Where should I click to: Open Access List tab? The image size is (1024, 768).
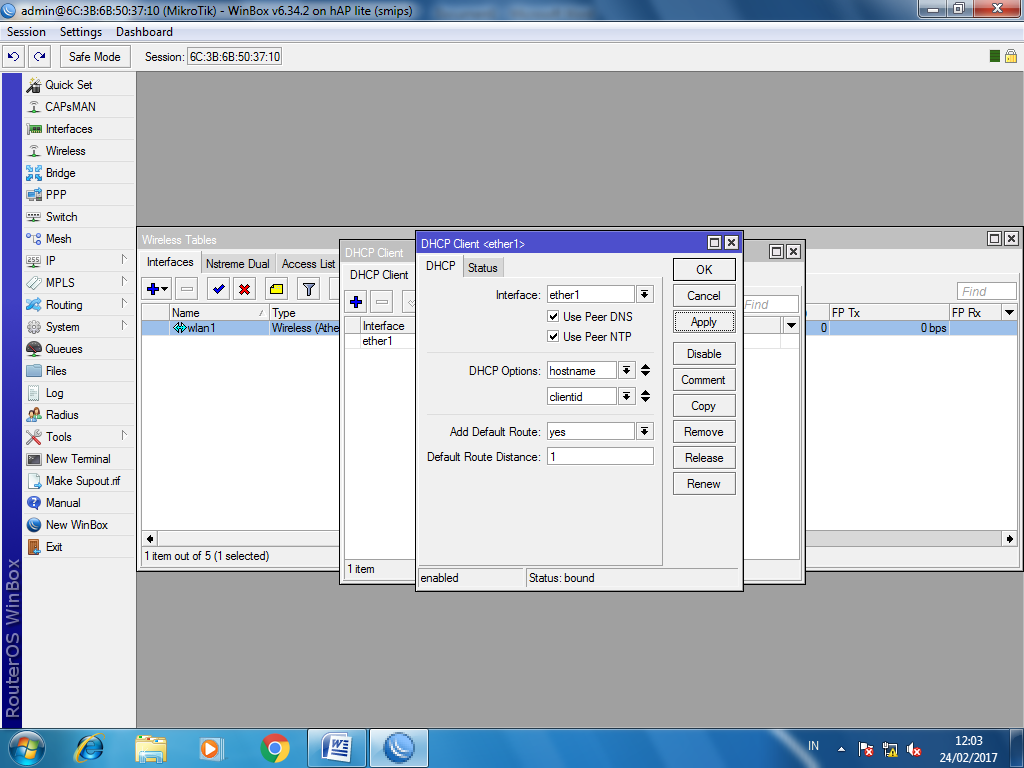point(308,264)
